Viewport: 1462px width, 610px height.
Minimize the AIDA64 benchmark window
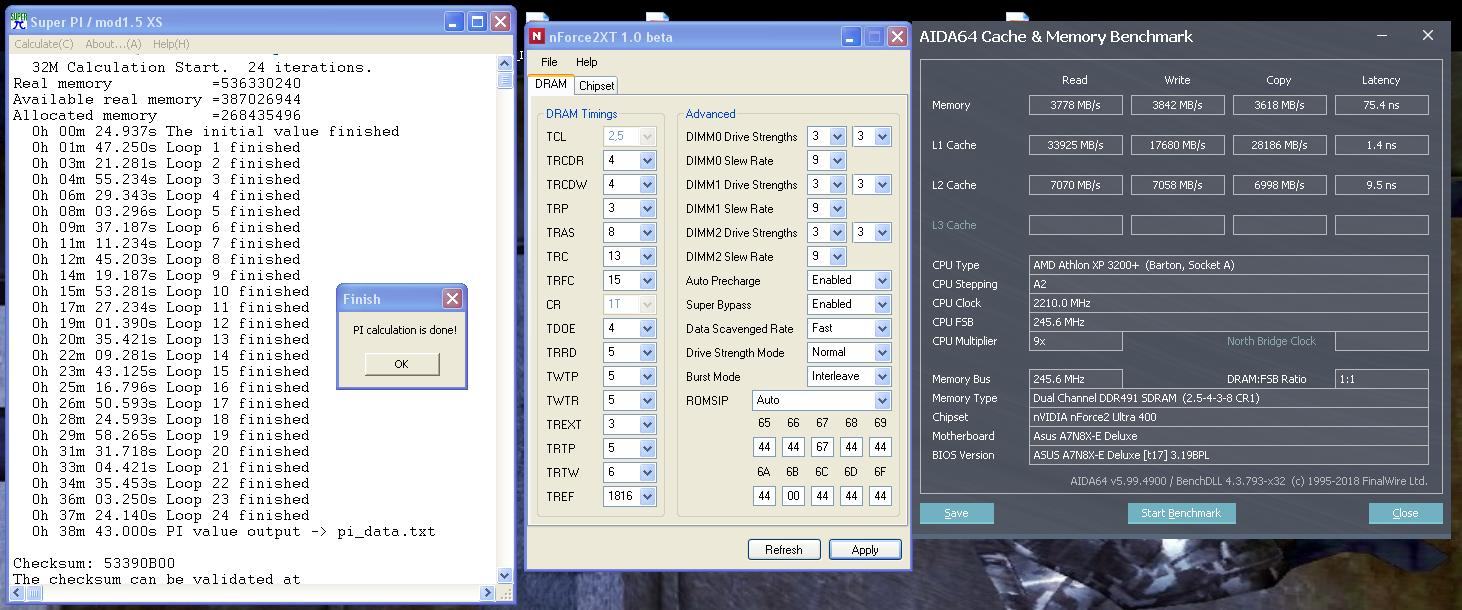coord(1382,35)
